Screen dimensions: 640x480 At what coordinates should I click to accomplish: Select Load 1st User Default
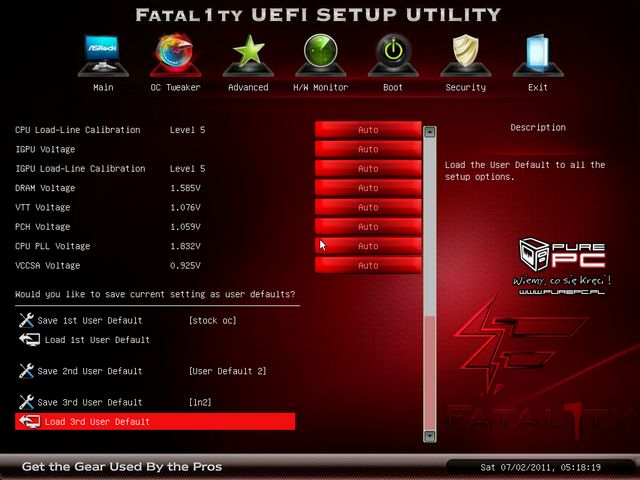(x=97, y=340)
